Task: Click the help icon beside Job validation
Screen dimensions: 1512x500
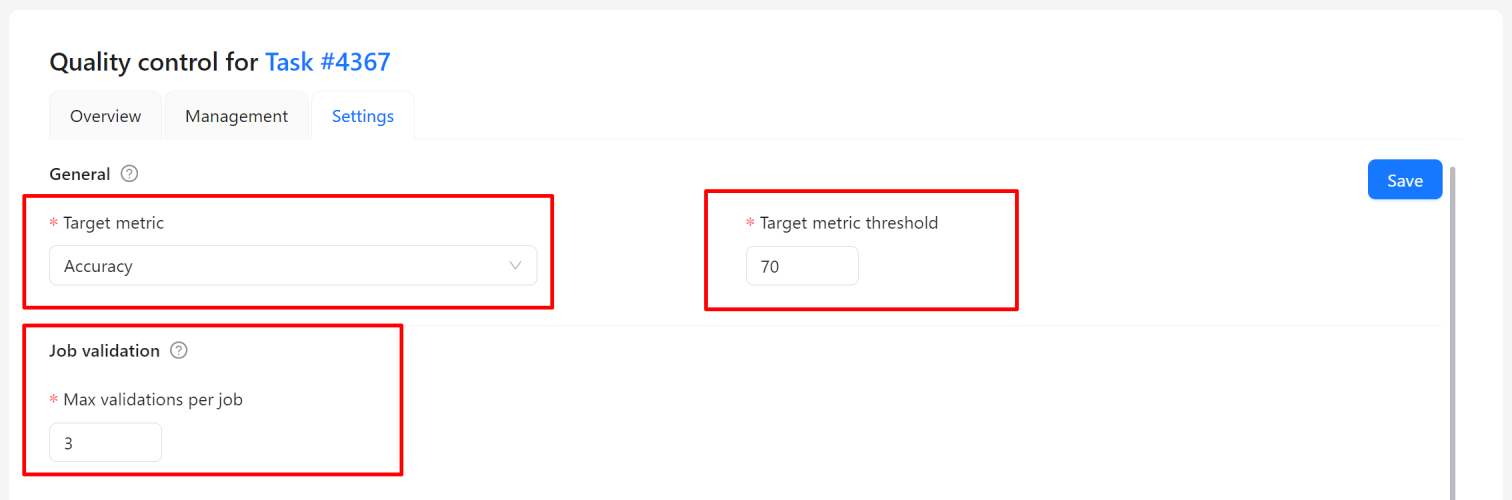Action: pos(179,351)
